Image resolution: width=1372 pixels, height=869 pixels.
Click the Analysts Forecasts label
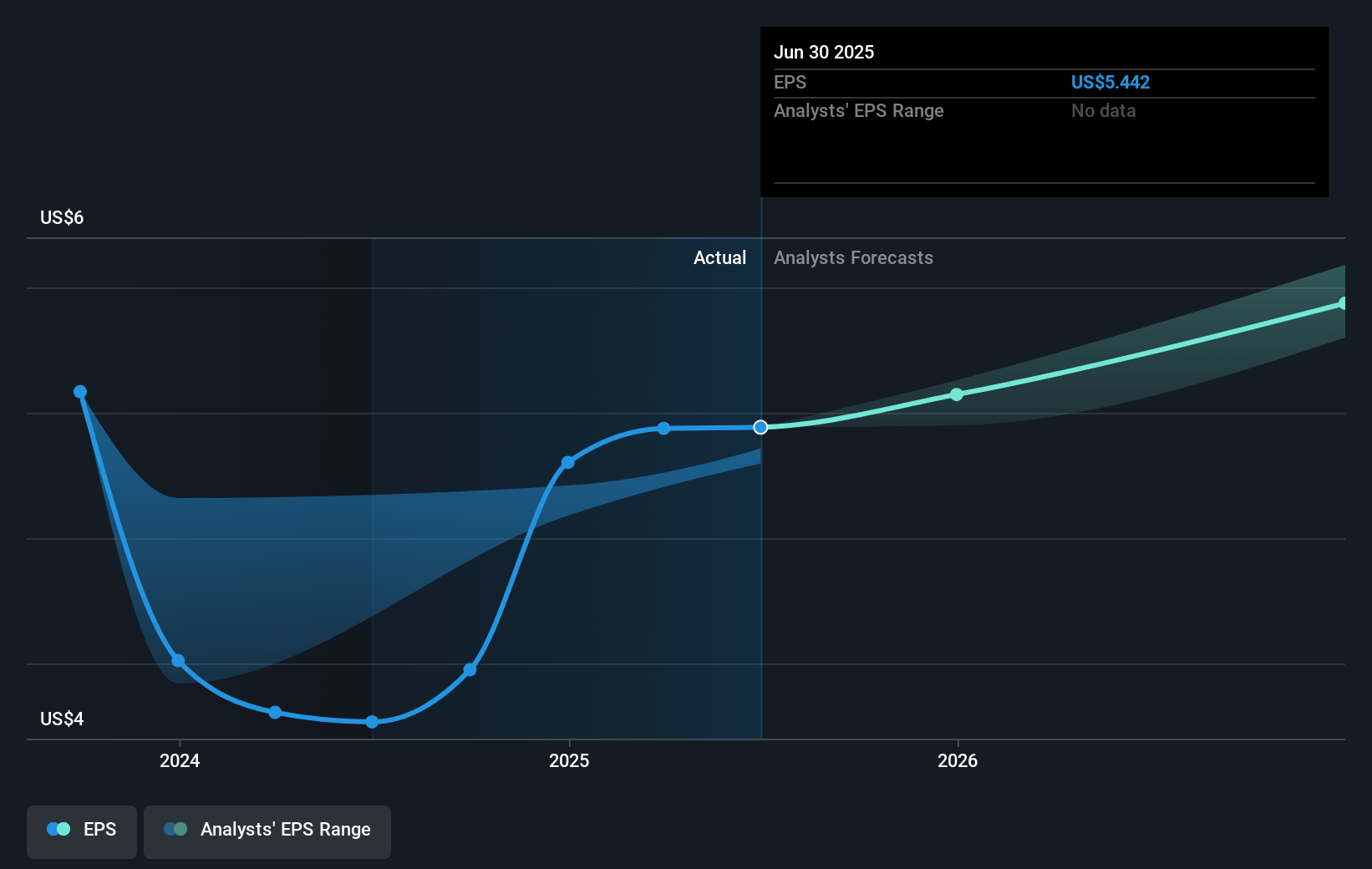coord(853,257)
